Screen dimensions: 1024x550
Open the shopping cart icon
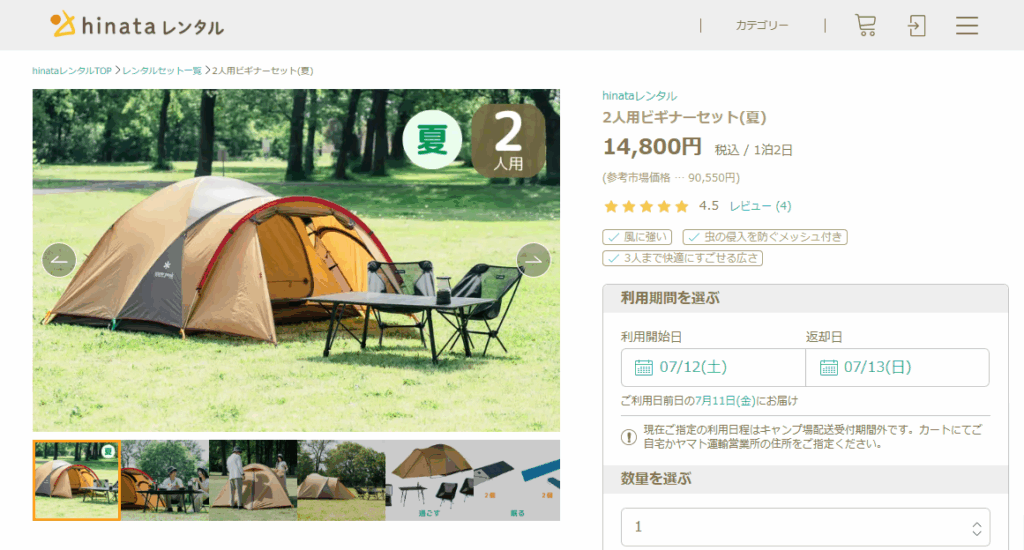tap(865, 25)
